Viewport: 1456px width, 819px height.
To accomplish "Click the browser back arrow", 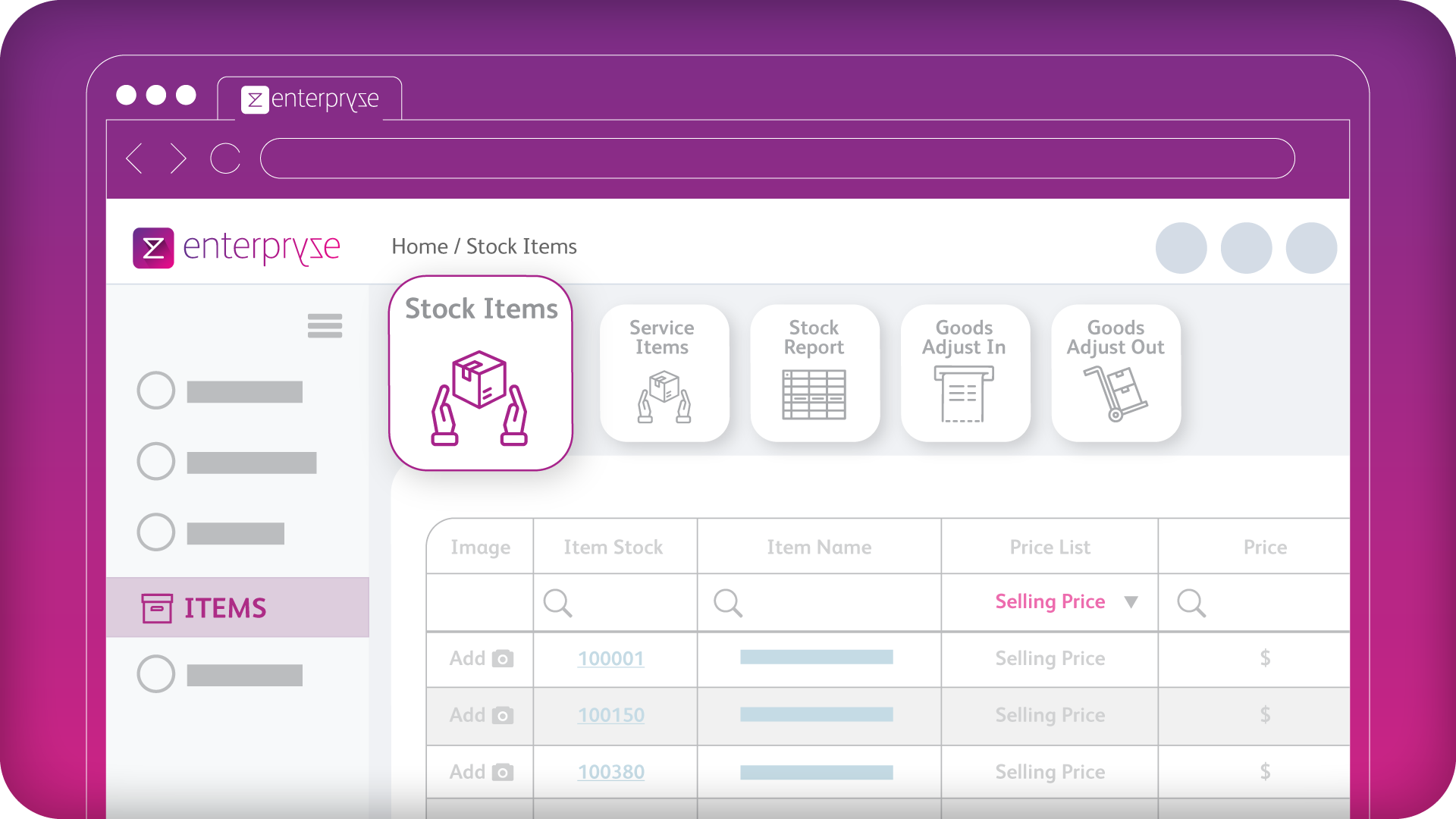I will pos(135,158).
